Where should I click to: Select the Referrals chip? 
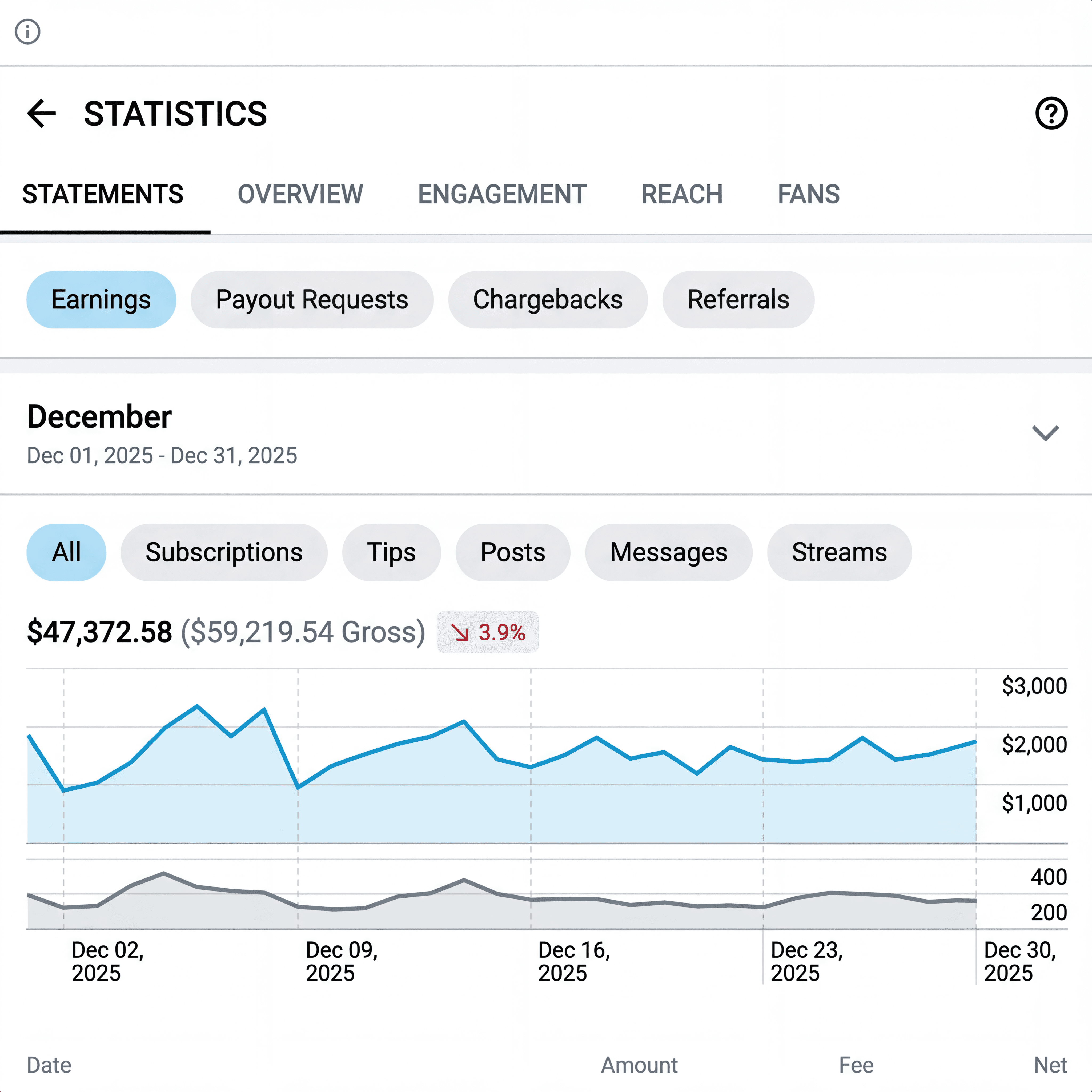coord(738,300)
